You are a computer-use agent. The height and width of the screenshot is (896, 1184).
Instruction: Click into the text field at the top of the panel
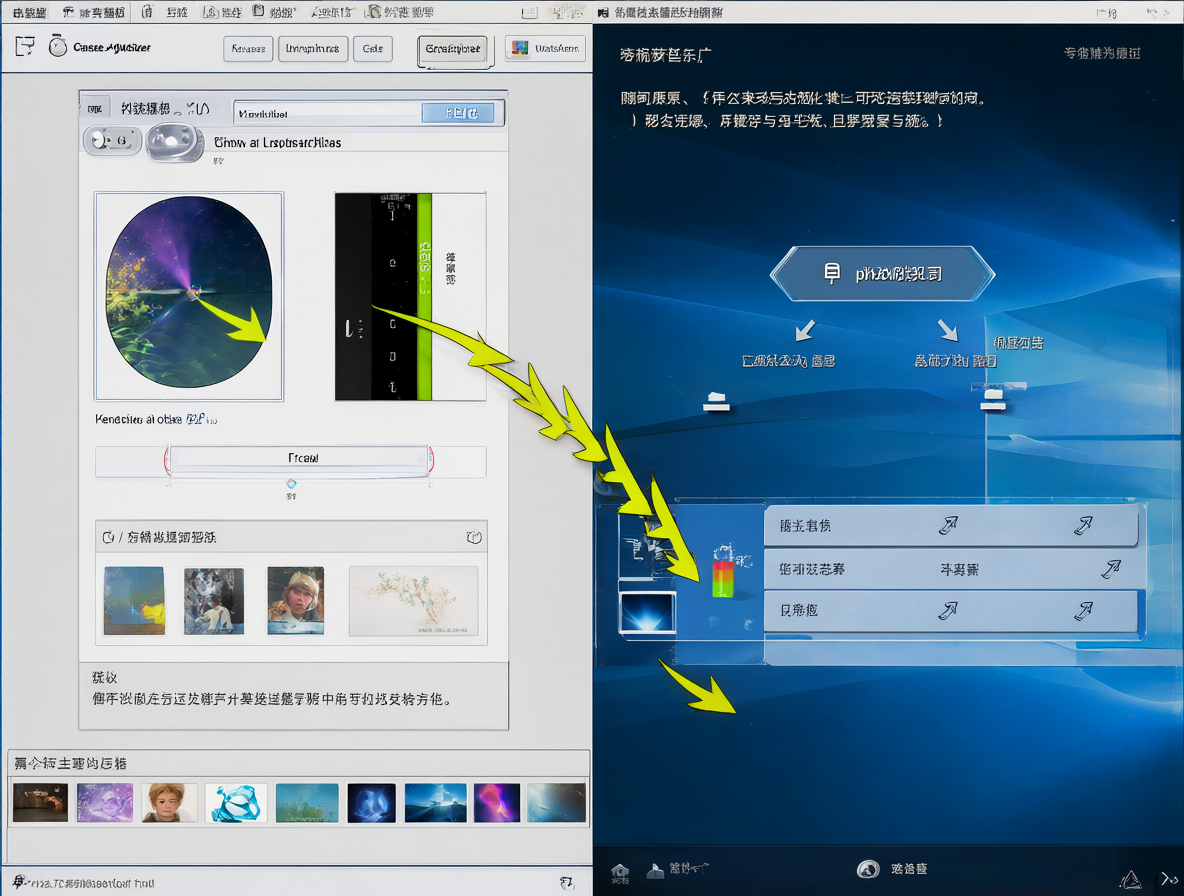(x=327, y=113)
